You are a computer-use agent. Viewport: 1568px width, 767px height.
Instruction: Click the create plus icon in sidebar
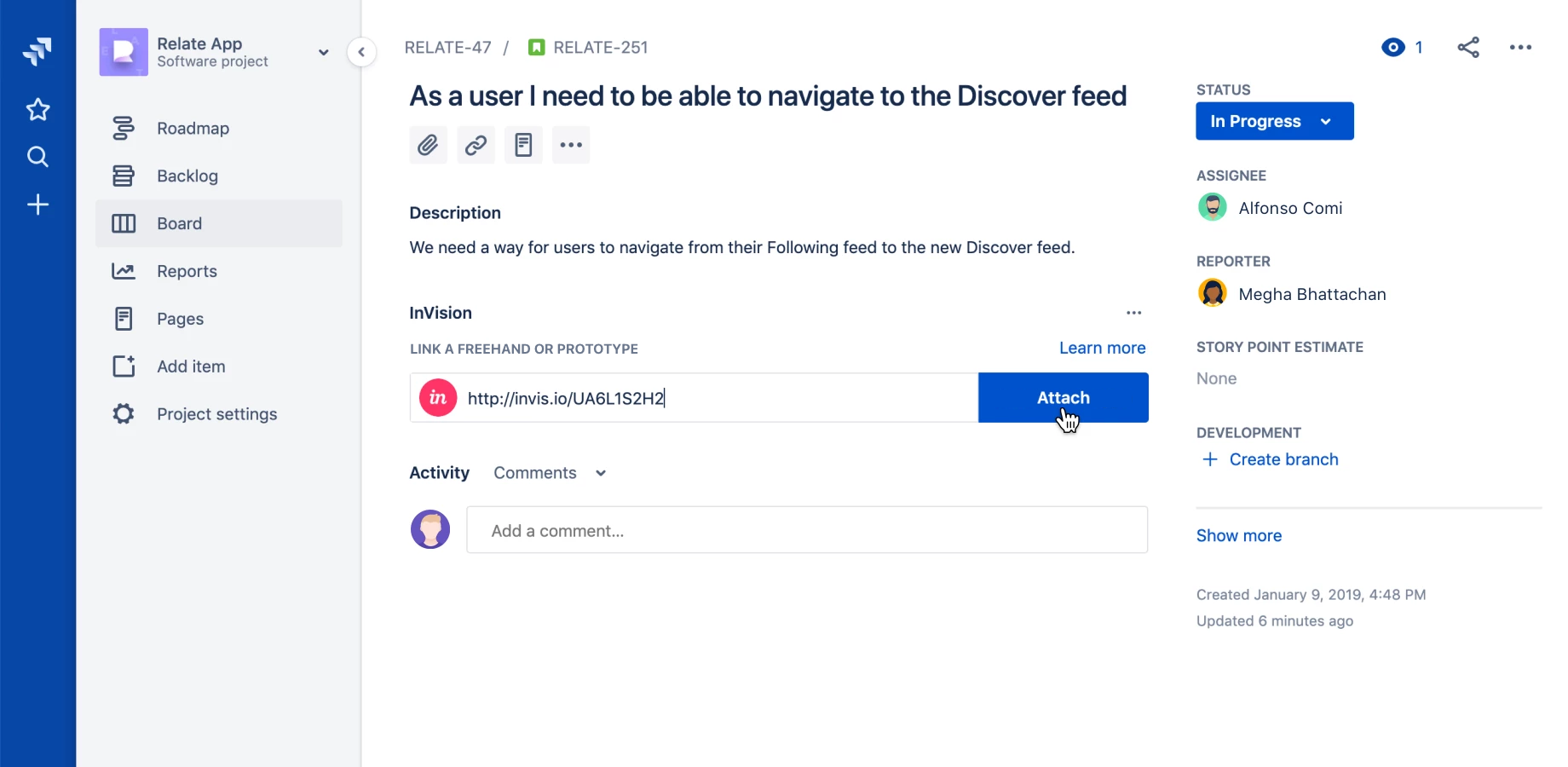click(37, 205)
